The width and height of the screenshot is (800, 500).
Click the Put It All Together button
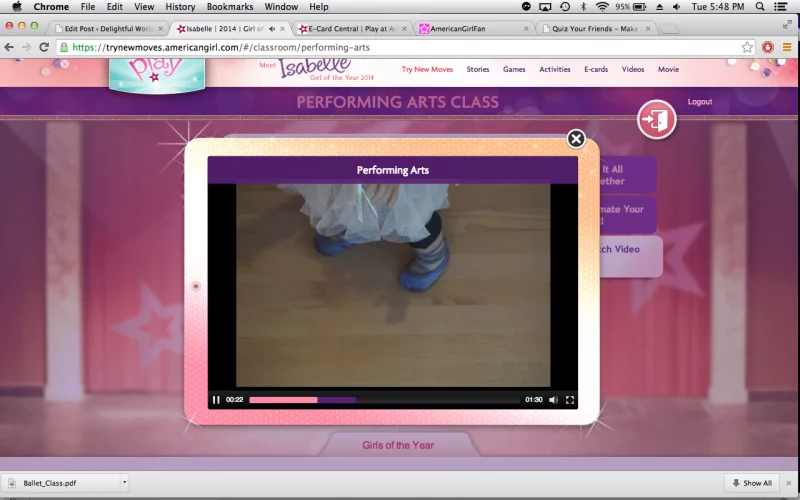(628, 175)
